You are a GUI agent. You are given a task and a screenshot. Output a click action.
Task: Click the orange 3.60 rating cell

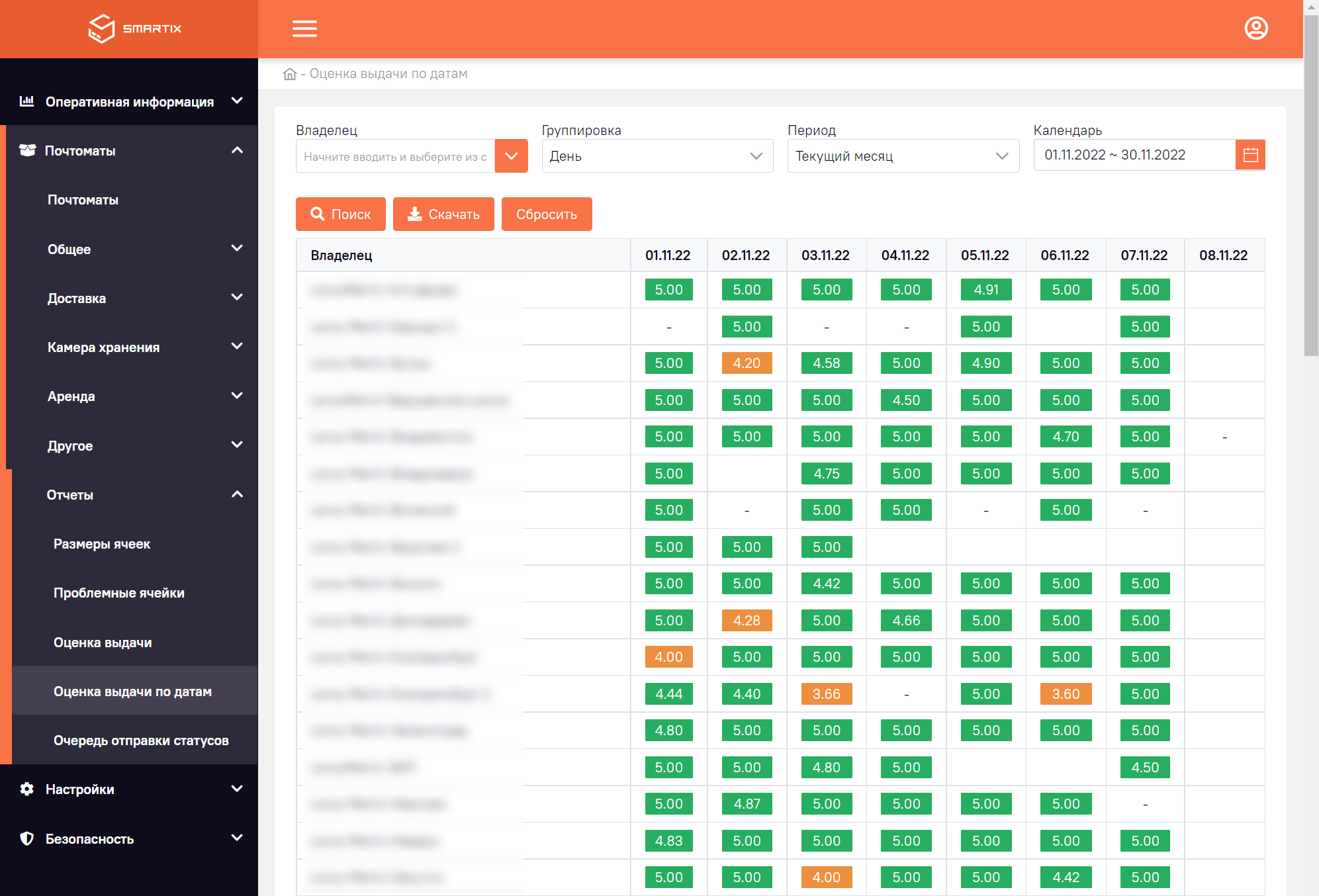click(x=1066, y=694)
